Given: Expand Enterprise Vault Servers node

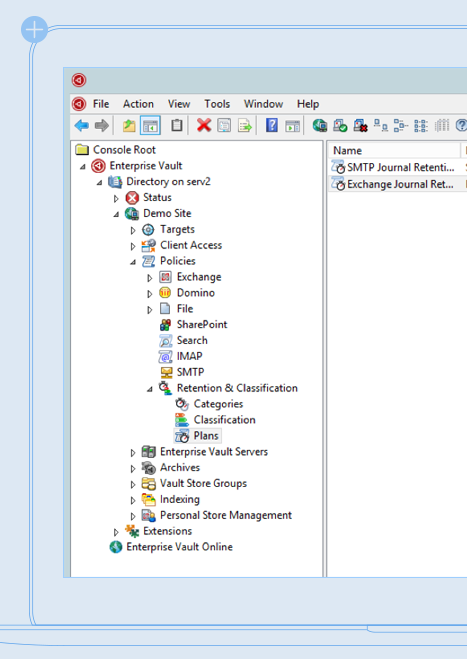Looking at the screenshot, I should (133, 453).
